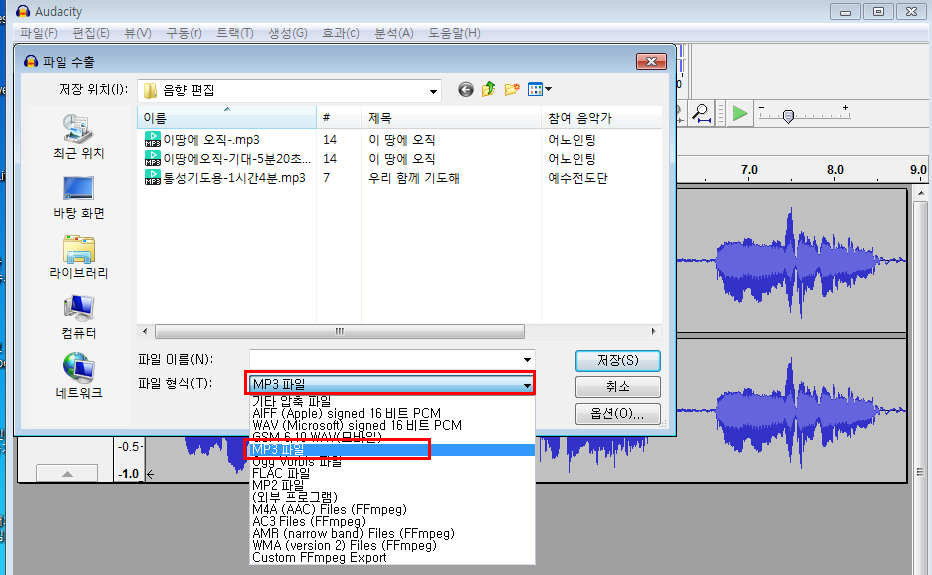Choose (외부 프로그램) format option

click(x=392, y=497)
